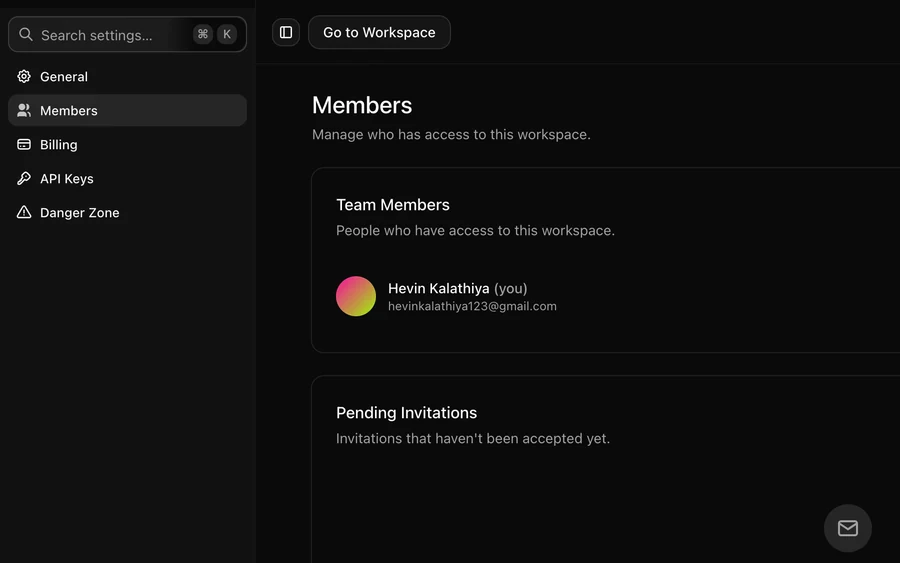The width and height of the screenshot is (900, 563).
Task: Click the Pending Invitations section title
Action: coord(406,413)
